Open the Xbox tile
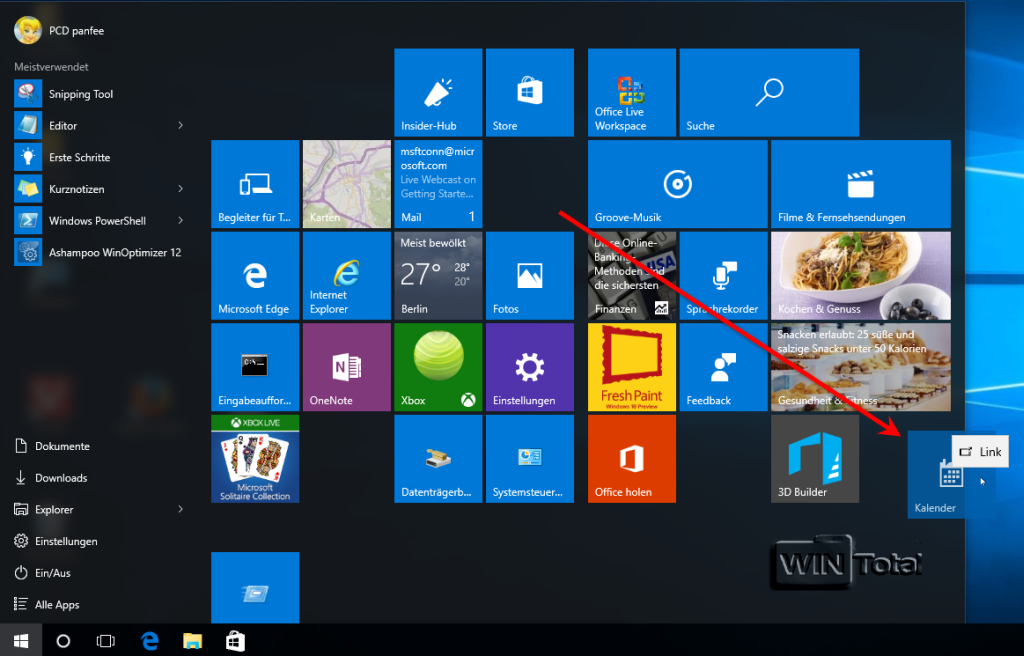 point(438,367)
